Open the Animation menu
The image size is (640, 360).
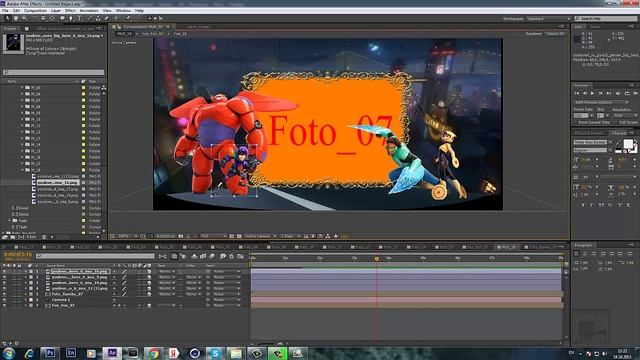click(89, 11)
